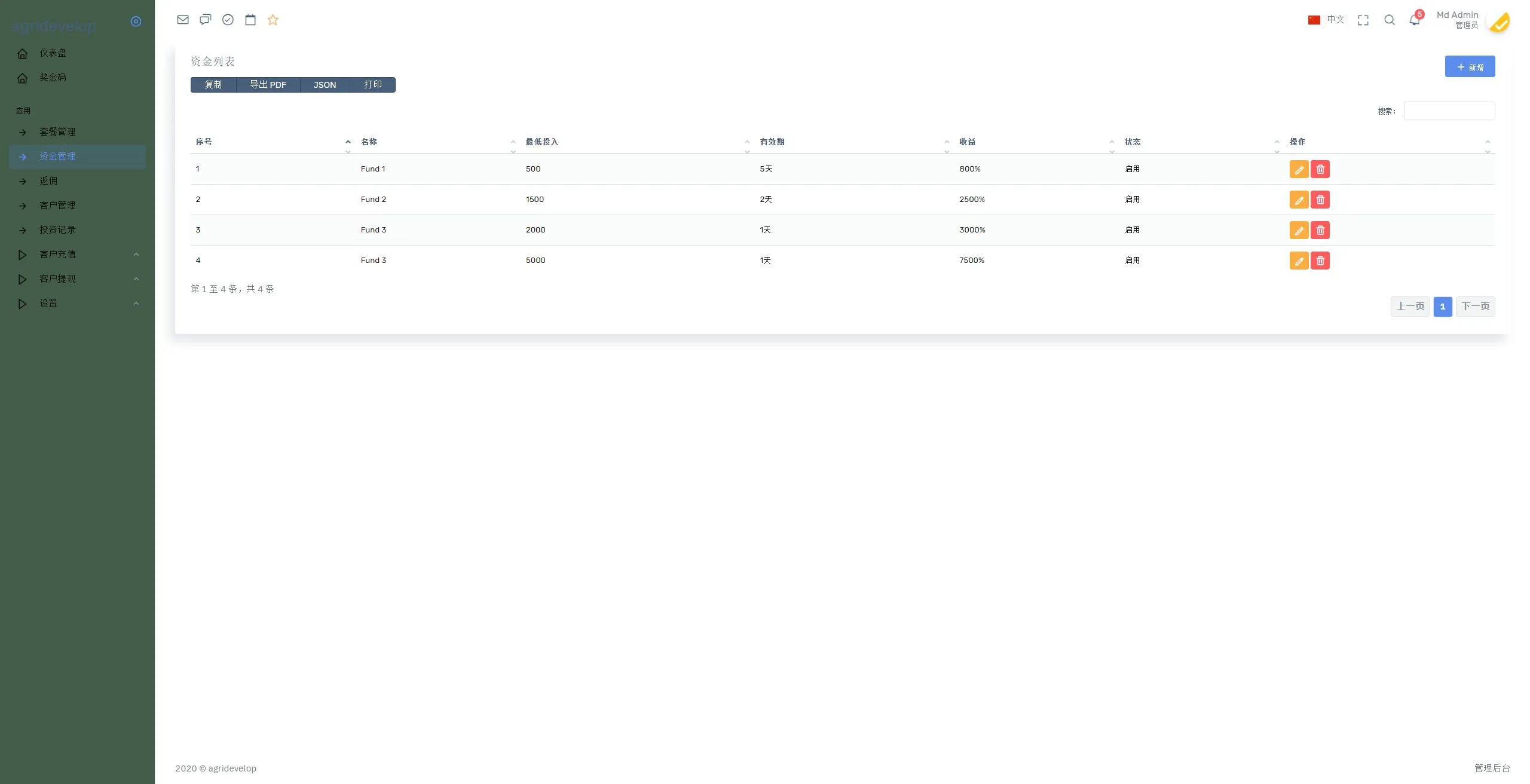Sort table by 有效期 column
1530x784 pixels.
point(855,142)
